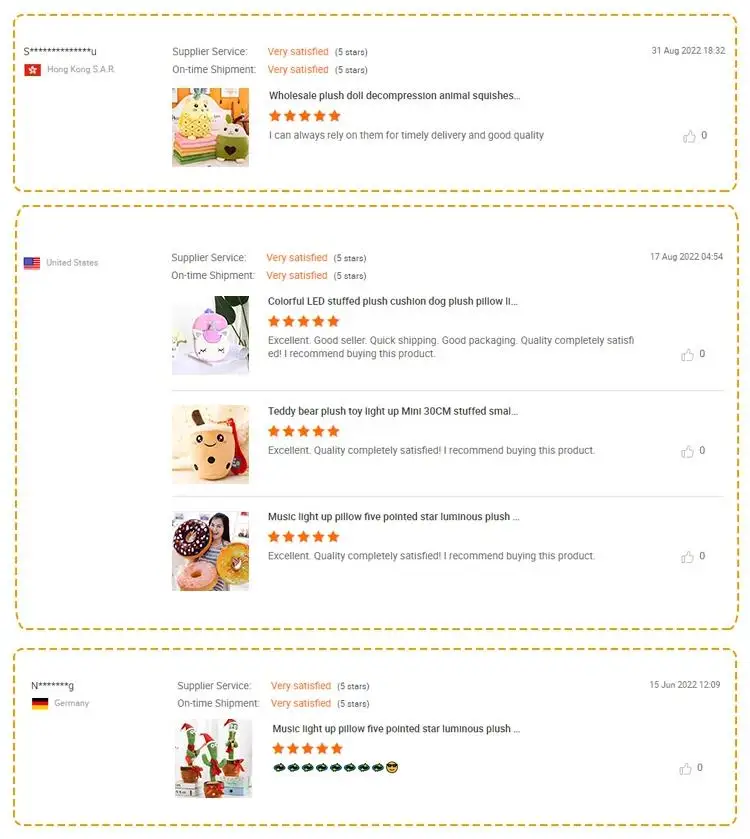The image size is (750, 839).
Task: Click reviewer name N*******g
Action: (x=52, y=685)
